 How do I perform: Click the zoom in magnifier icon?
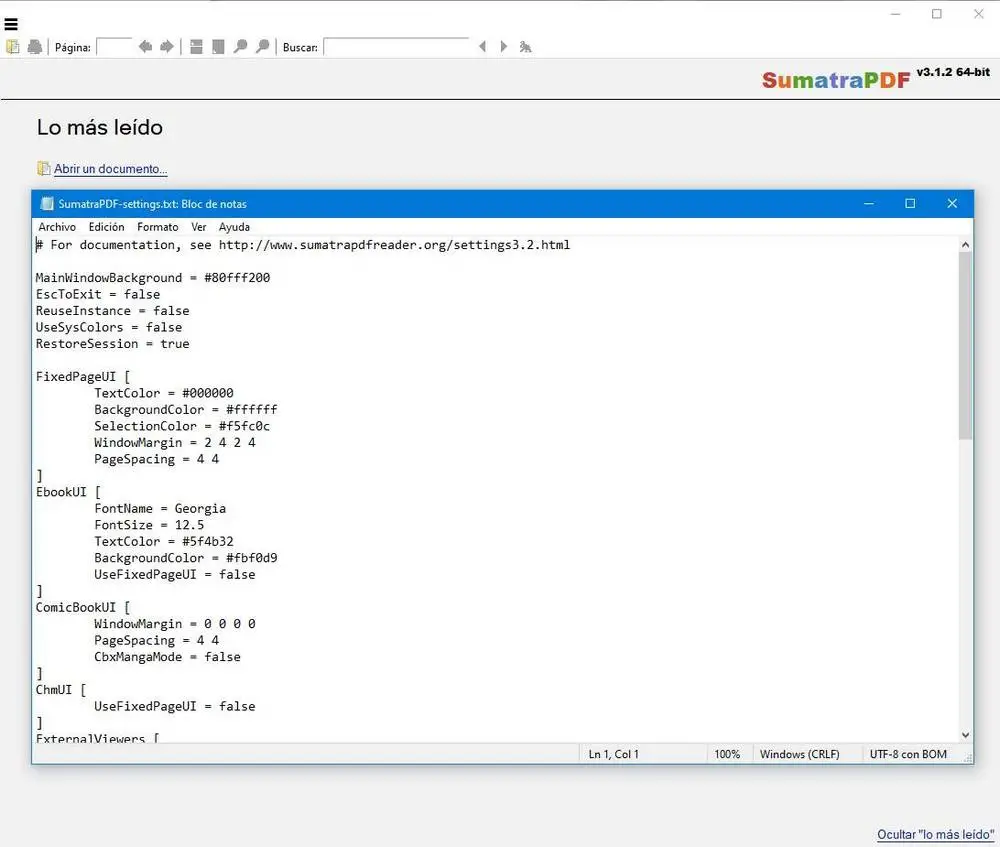[x=262, y=47]
